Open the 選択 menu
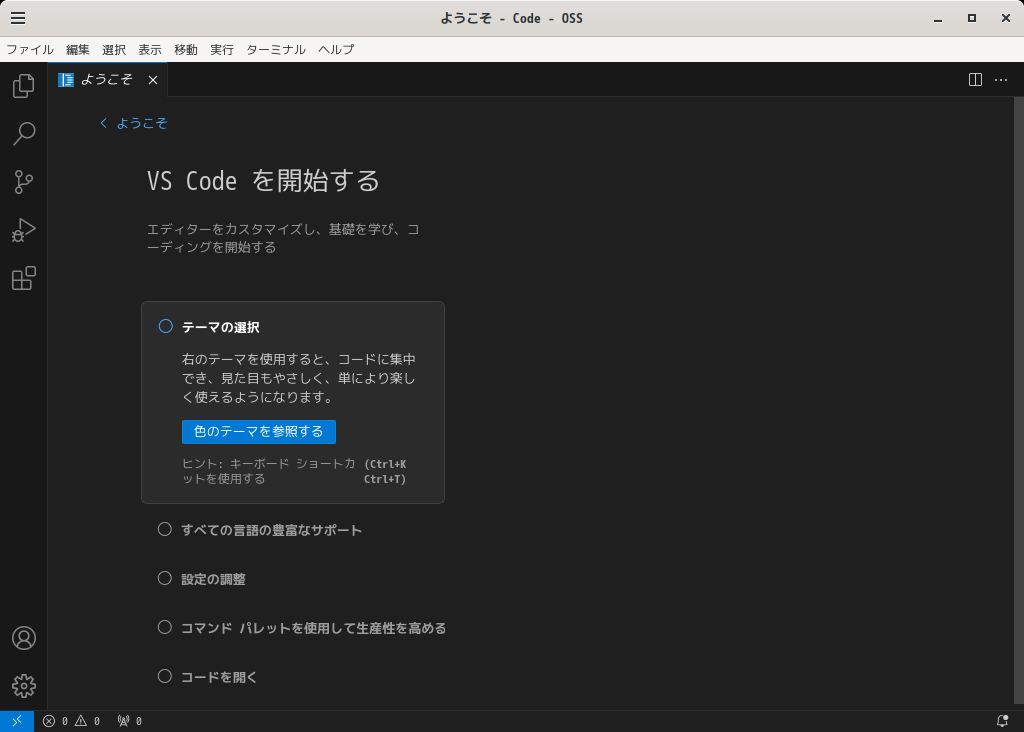The width and height of the screenshot is (1024, 732). pyautogui.click(x=114, y=50)
